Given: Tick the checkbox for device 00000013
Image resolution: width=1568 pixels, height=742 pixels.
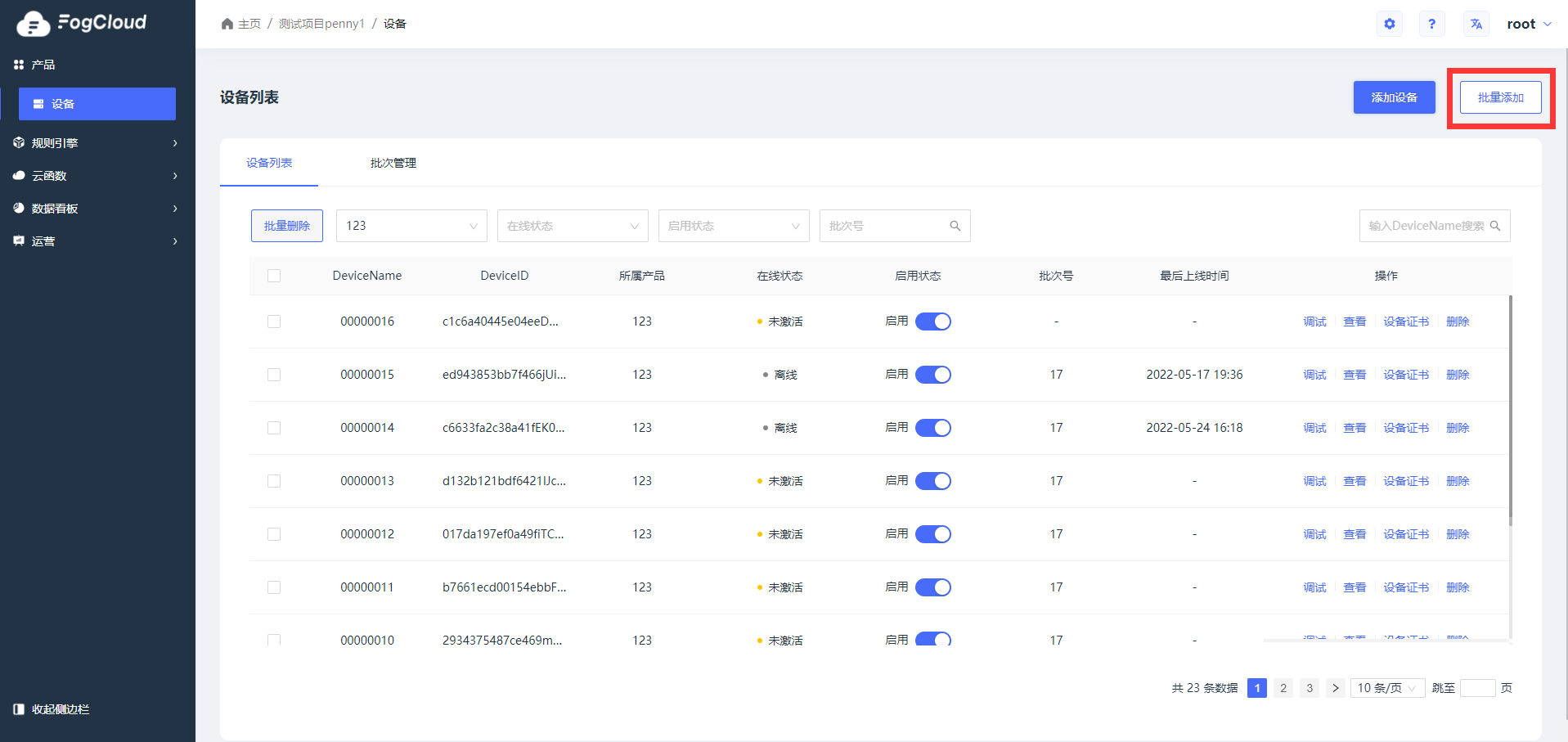Looking at the screenshot, I should (x=274, y=481).
